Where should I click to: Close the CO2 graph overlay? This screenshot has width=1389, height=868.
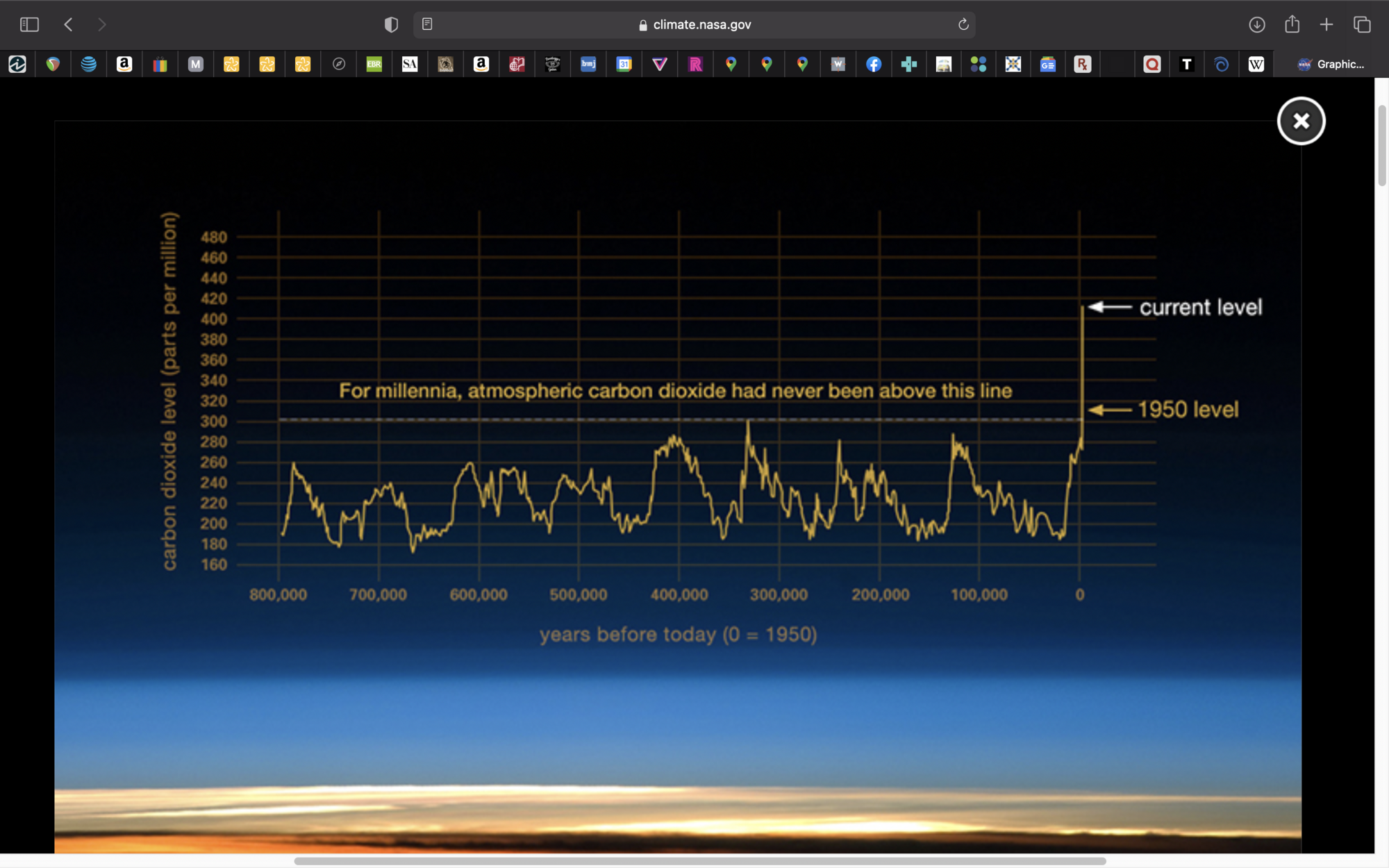coord(1301,121)
